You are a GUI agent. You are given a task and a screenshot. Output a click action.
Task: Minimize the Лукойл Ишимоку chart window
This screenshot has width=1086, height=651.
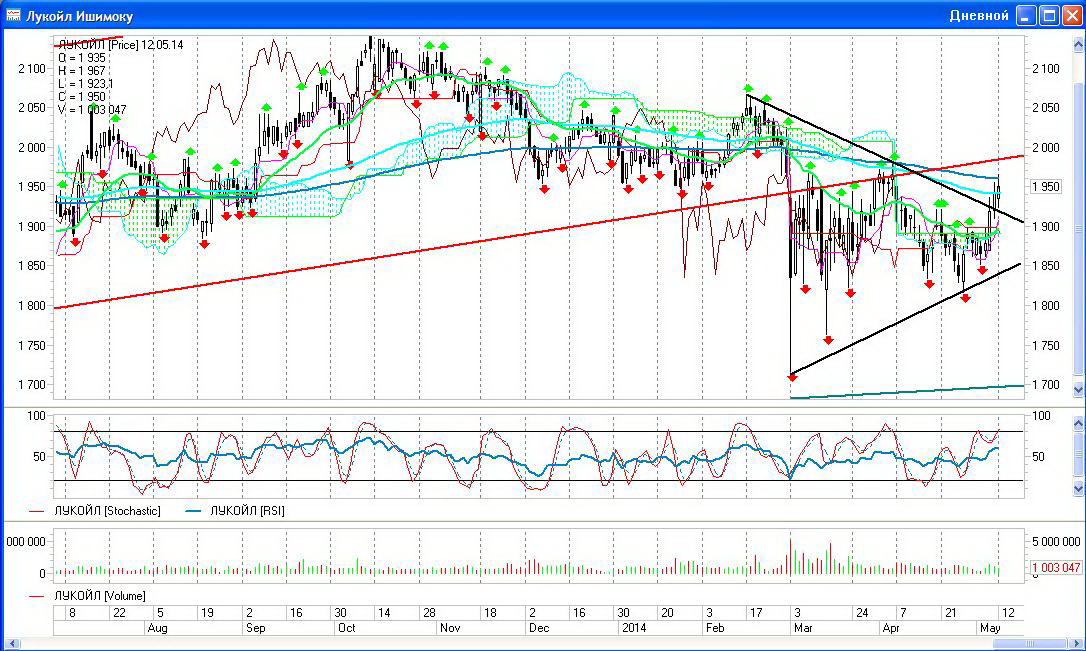click(x=1026, y=15)
